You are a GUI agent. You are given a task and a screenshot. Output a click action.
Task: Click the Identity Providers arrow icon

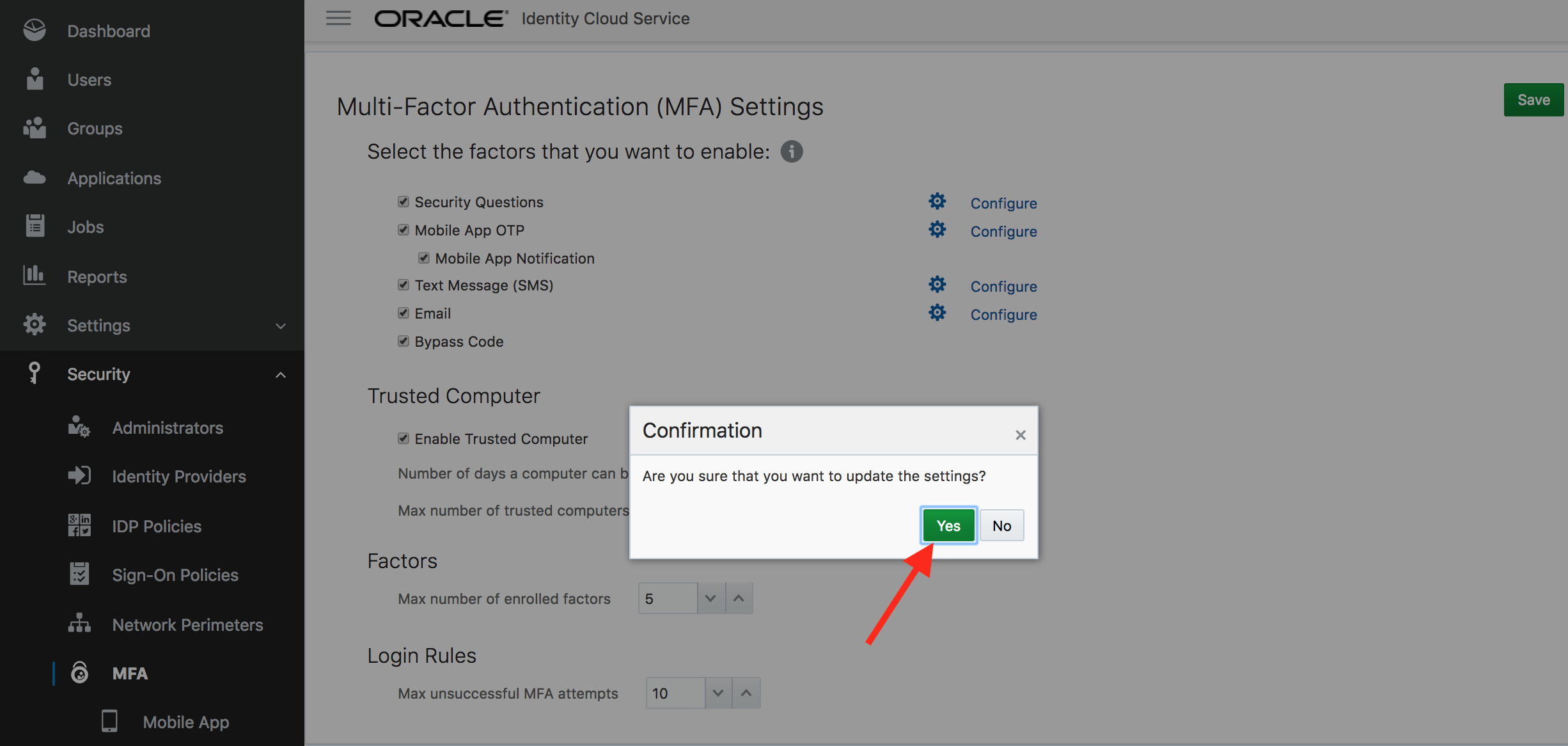tap(79, 475)
